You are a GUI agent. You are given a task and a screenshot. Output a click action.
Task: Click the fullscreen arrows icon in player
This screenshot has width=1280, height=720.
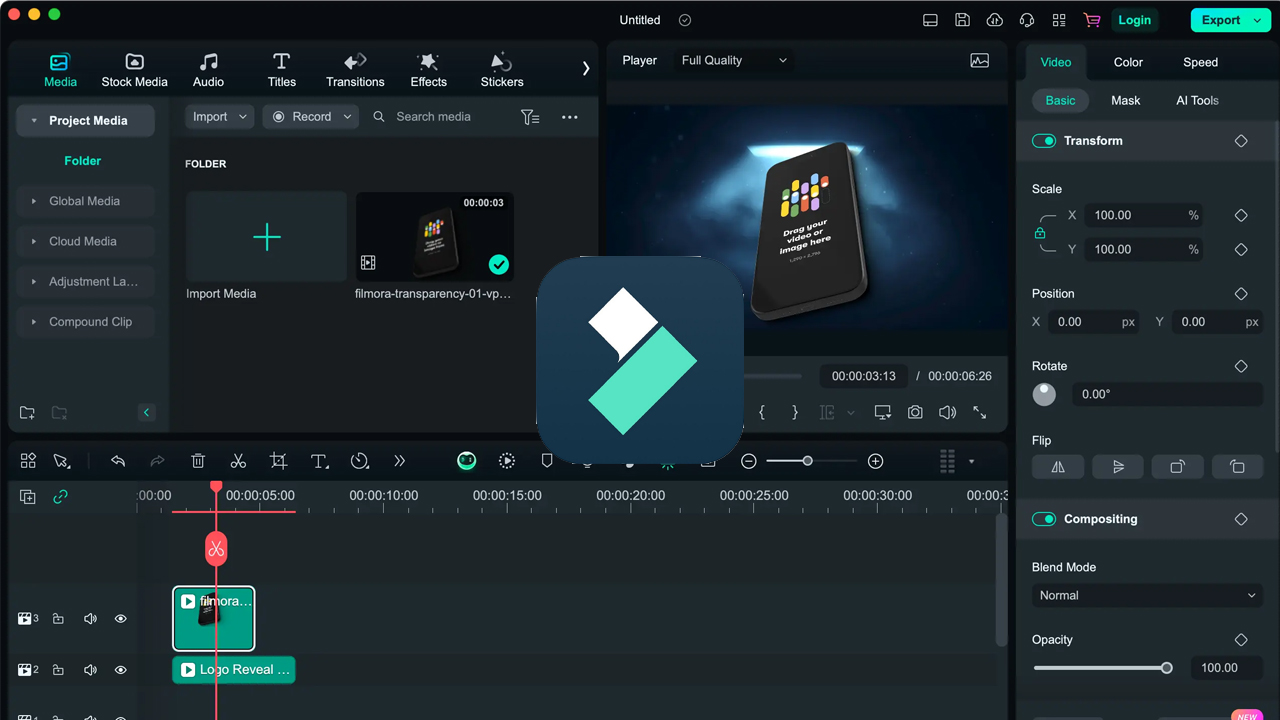tap(980, 412)
